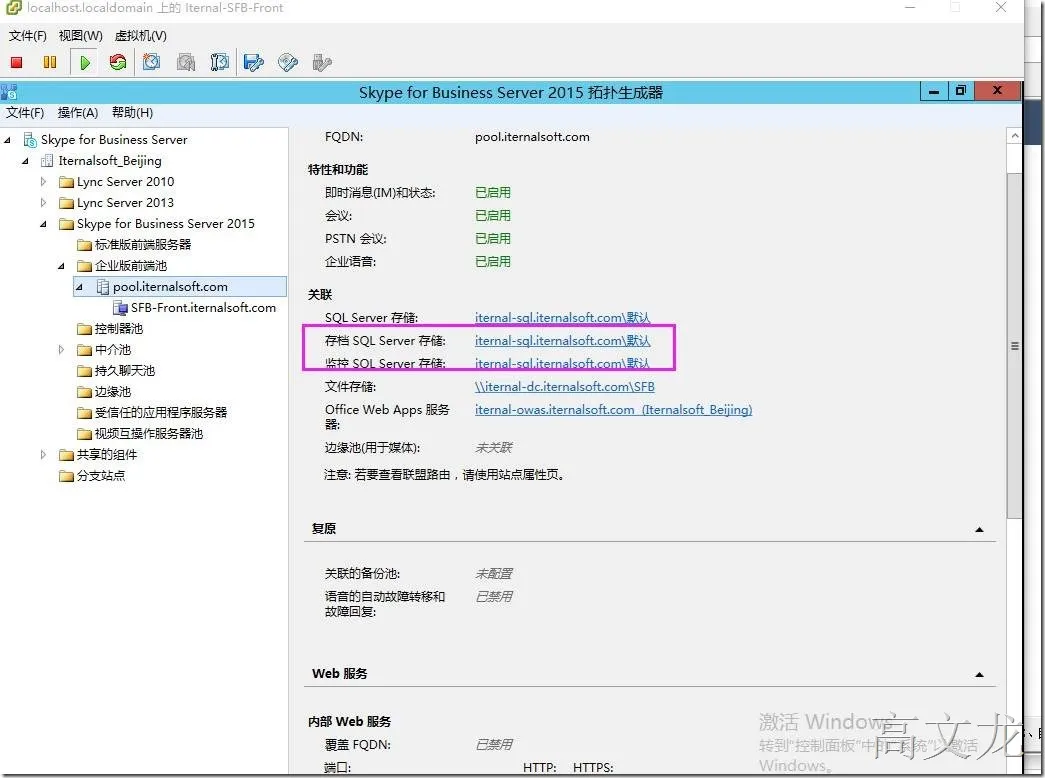
Task: Collapse the Skype for Business Server 2015 node
Action: (43, 224)
